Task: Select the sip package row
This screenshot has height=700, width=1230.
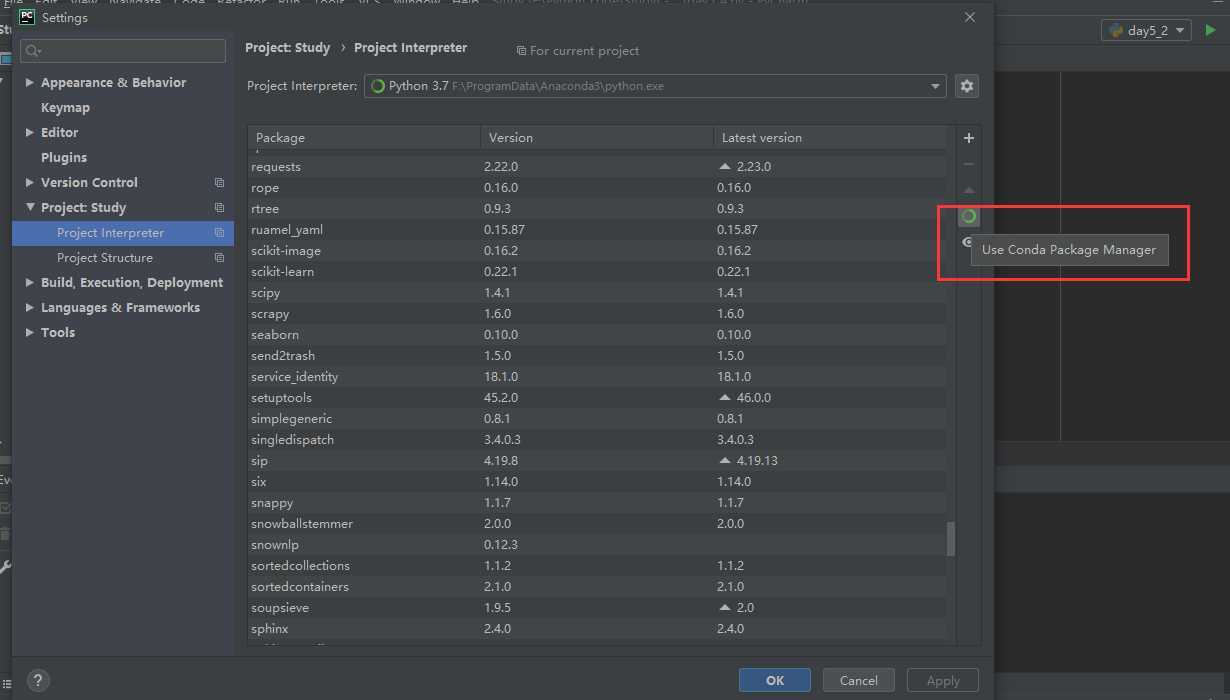Action: pyautogui.click(x=597, y=461)
